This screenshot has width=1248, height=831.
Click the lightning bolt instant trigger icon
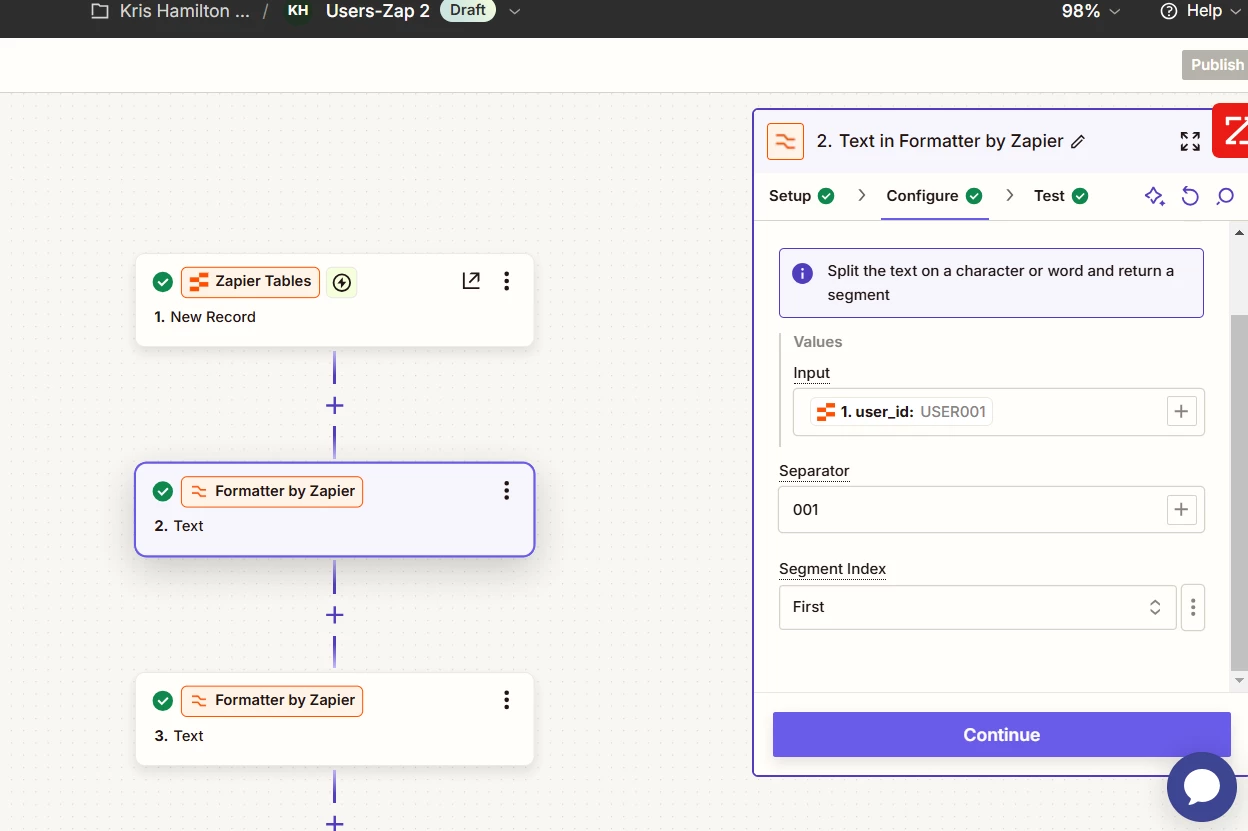[x=341, y=282]
